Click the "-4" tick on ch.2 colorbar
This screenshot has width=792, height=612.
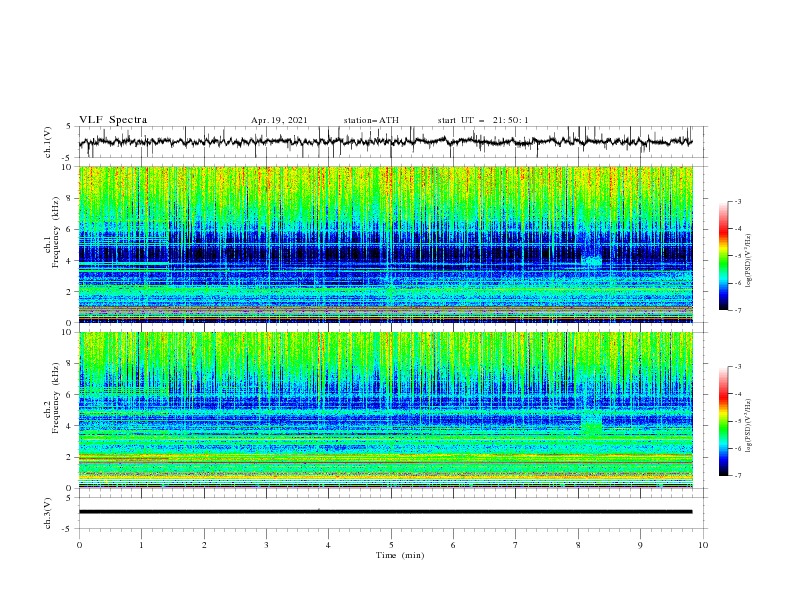(x=737, y=394)
